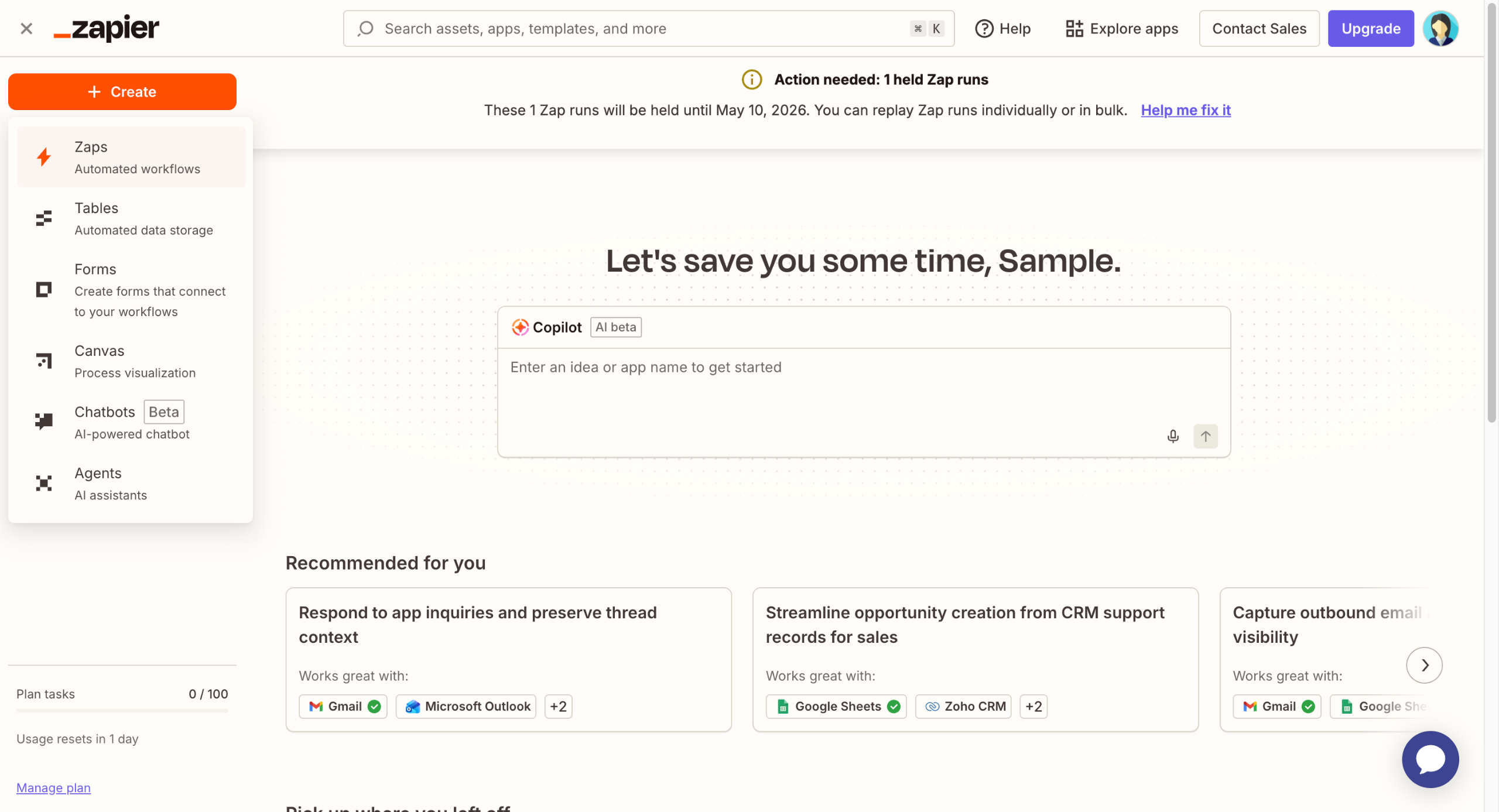Viewport: 1499px width, 812px height.
Task: Click Explore apps in top bar
Action: [x=1121, y=28]
